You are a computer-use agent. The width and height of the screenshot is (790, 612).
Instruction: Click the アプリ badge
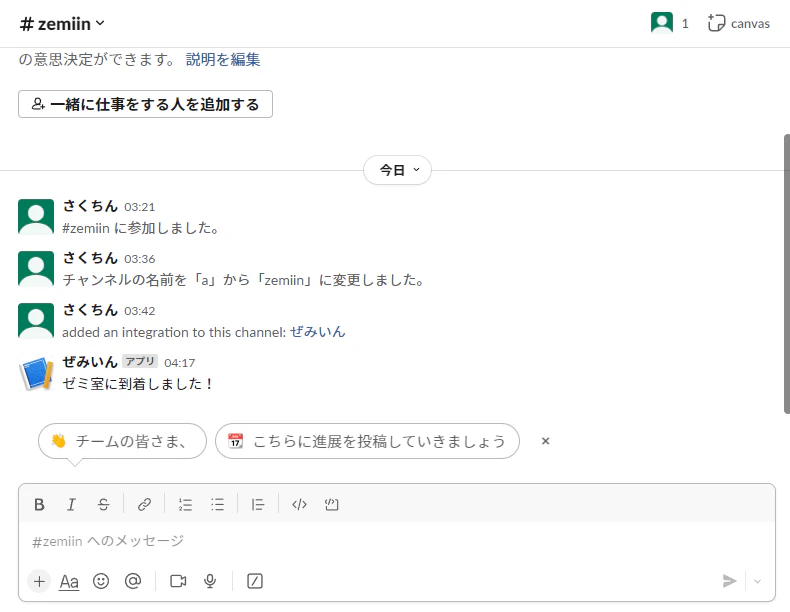(140, 362)
